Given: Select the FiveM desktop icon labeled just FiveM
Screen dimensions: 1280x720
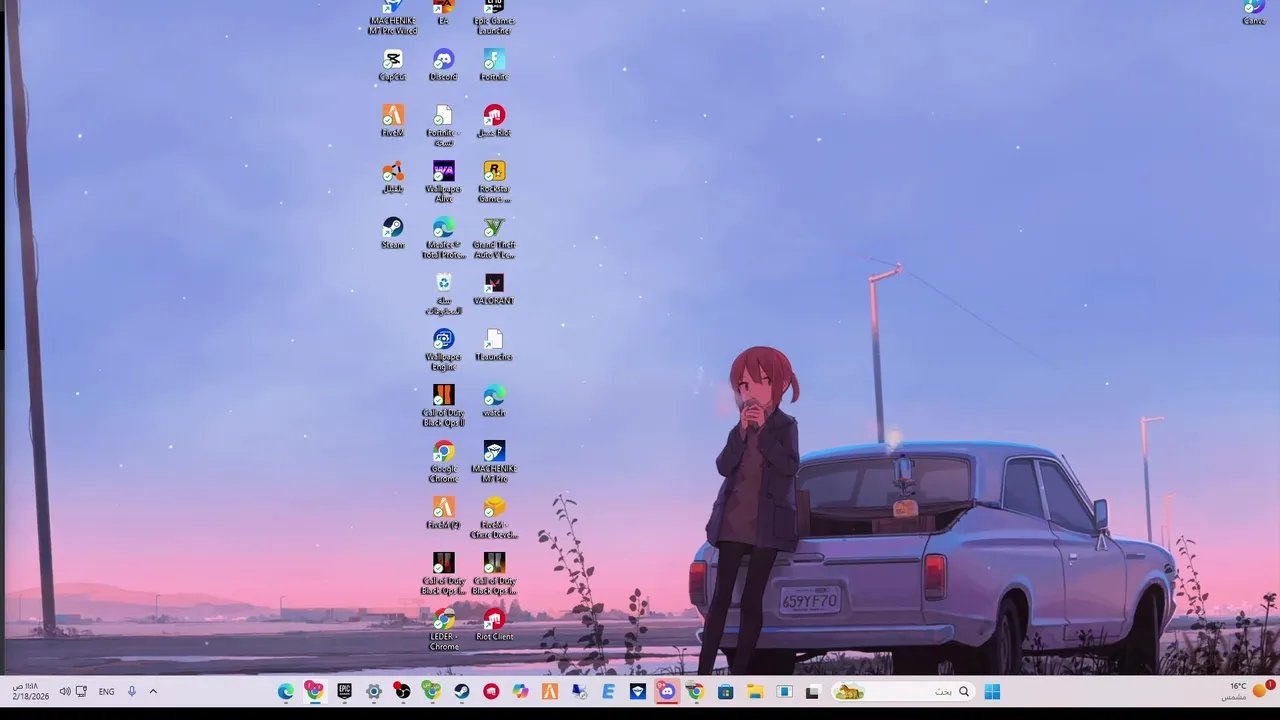Looking at the screenshot, I should tap(393, 122).
